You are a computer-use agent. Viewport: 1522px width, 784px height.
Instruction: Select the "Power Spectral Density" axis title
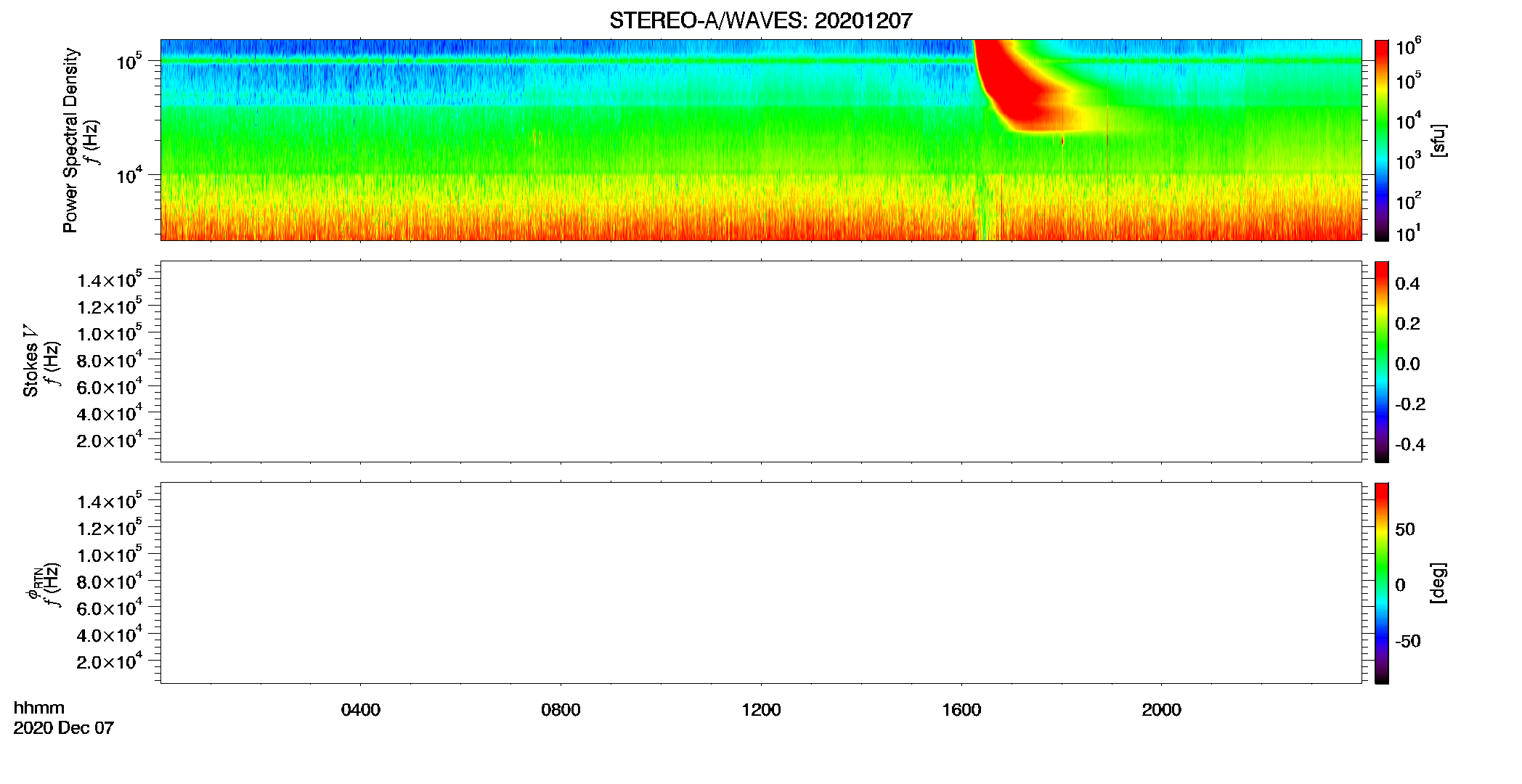pyautogui.click(x=70, y=140)
